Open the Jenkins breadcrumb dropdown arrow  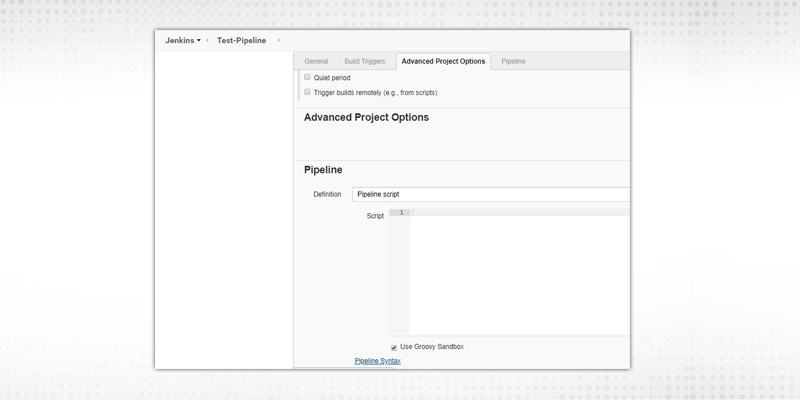tap(198, 41)
